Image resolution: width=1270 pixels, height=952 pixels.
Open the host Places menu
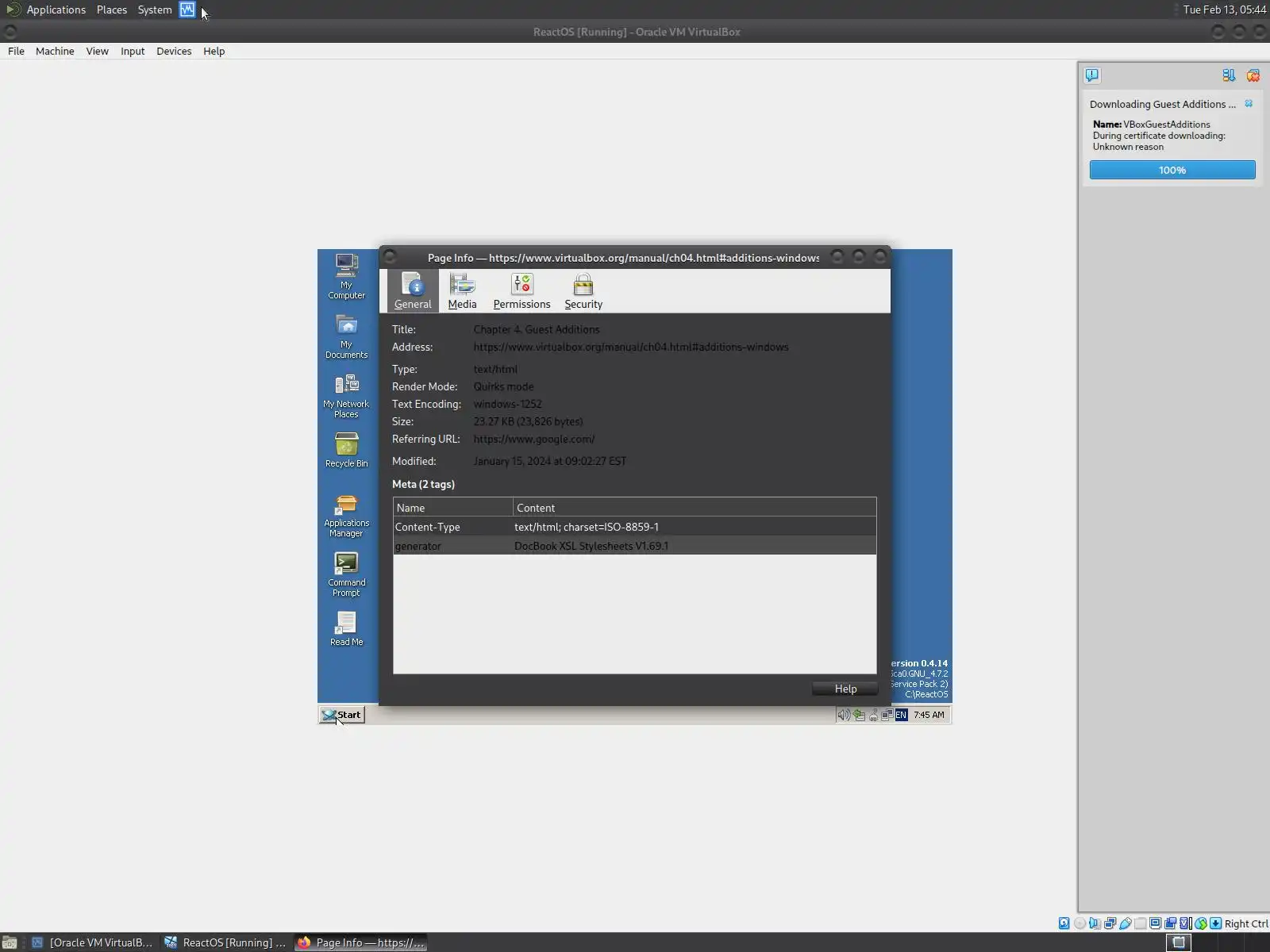[112, 10]
